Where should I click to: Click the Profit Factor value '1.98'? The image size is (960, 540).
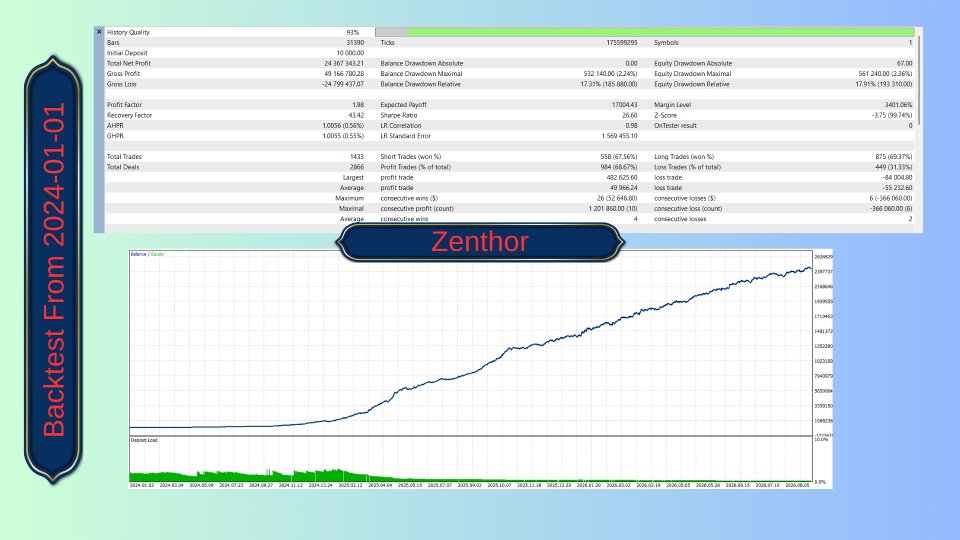358,105
